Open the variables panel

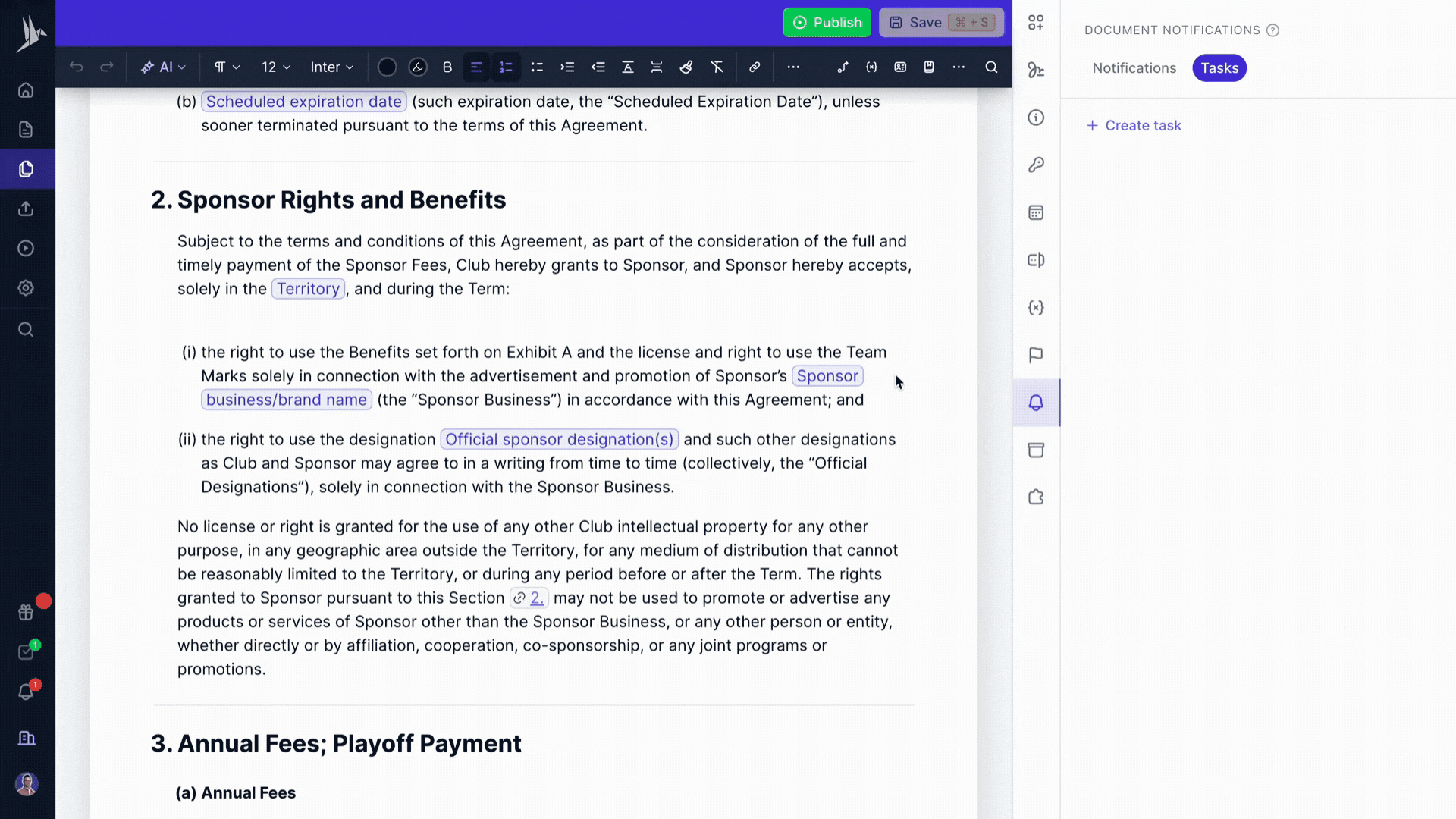[1035, 307]
